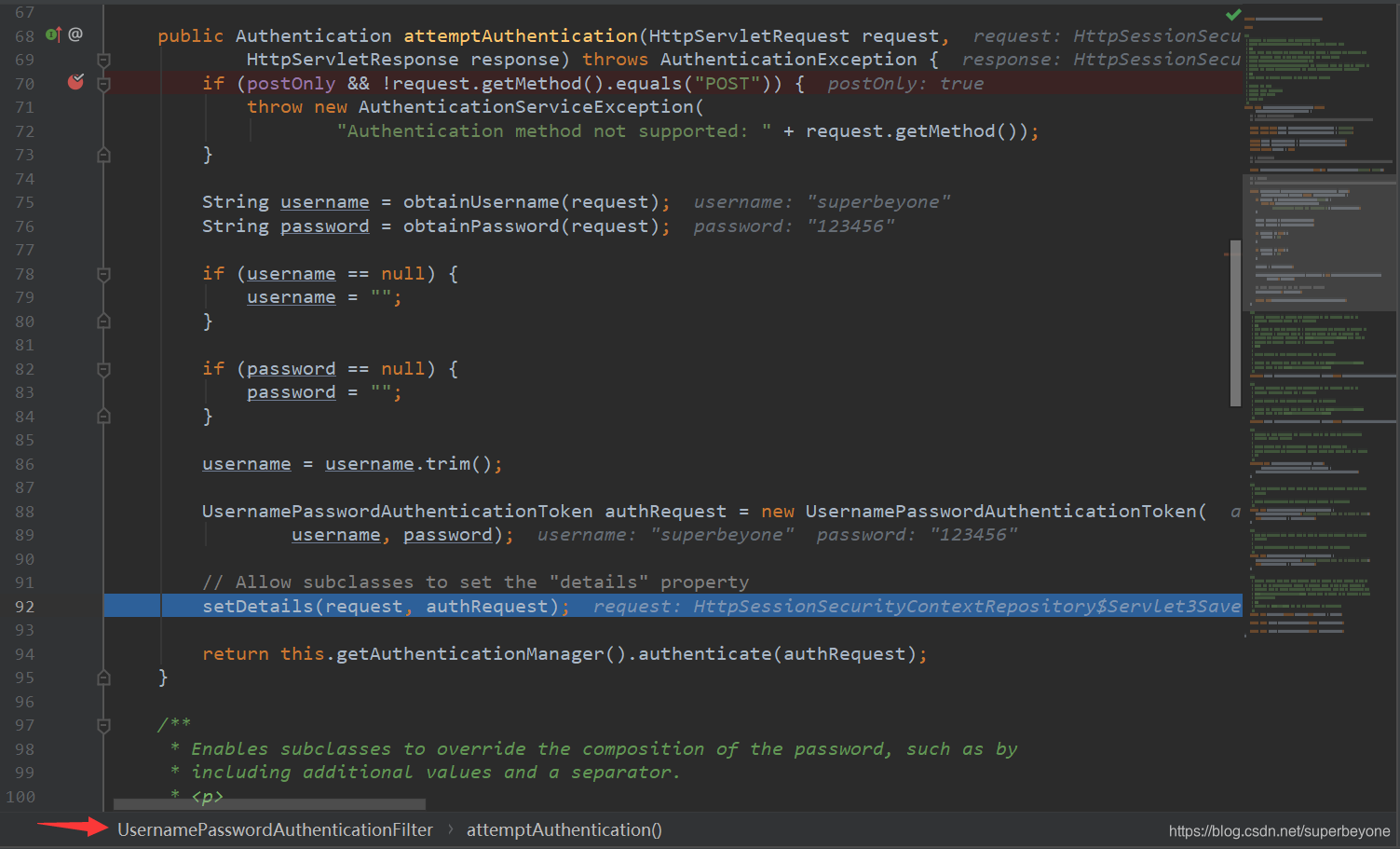Screen dimensions: 1400x849
Task: Click the fold end marker on line 80
Action: tap(104, 322)
